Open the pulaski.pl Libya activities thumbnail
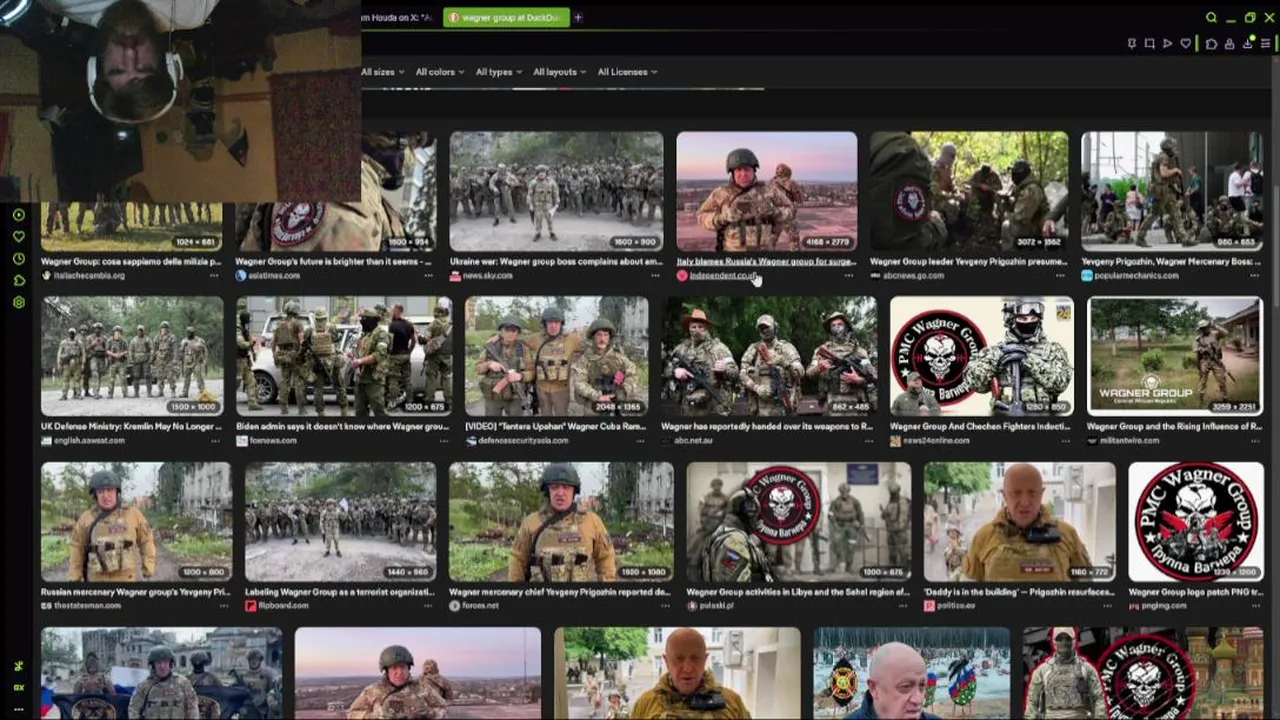The image size is (1280, 720). (x=798, y=521)
